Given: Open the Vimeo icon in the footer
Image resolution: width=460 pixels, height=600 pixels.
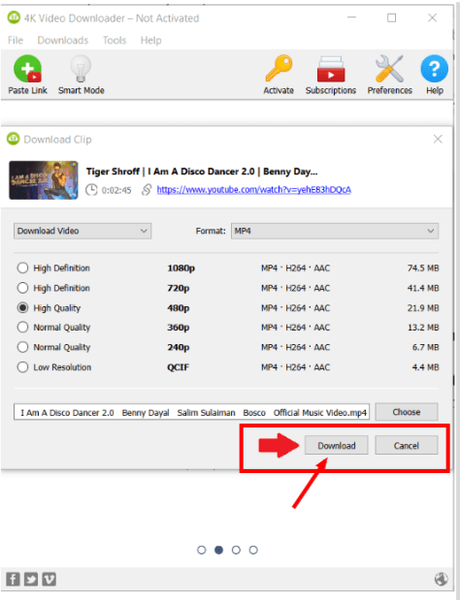Looking at the screenshot, I should point(49,579).
